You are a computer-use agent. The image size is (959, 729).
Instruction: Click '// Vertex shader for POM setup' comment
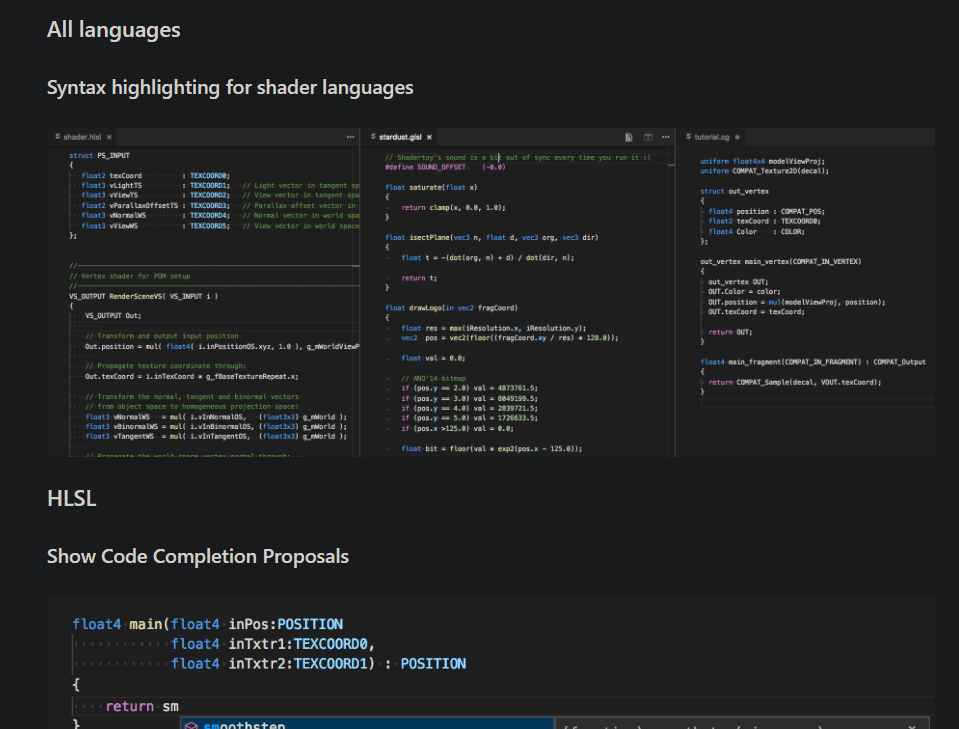coord(130,276)
